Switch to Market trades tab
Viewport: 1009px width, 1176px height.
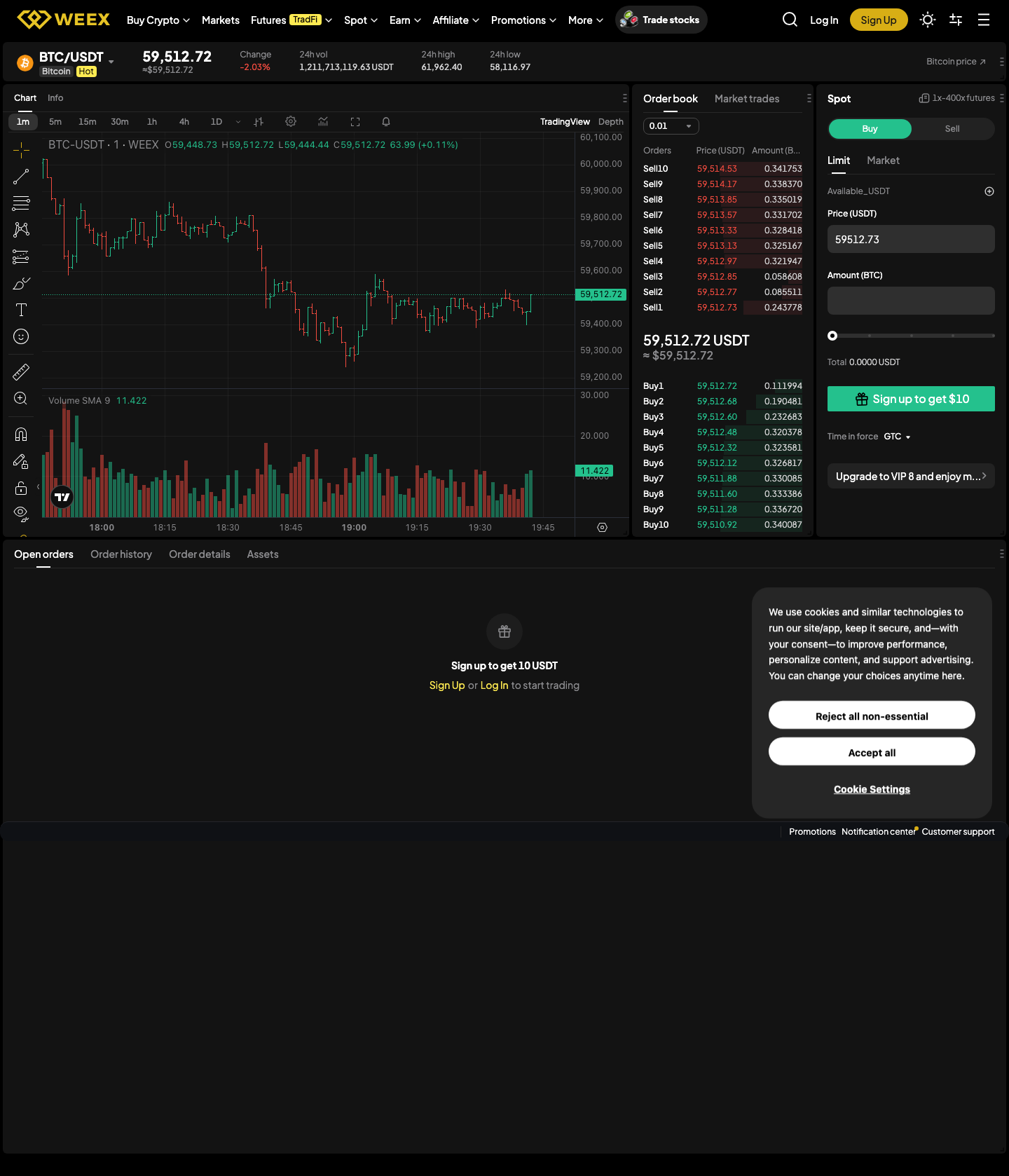(x=747, y=99)
